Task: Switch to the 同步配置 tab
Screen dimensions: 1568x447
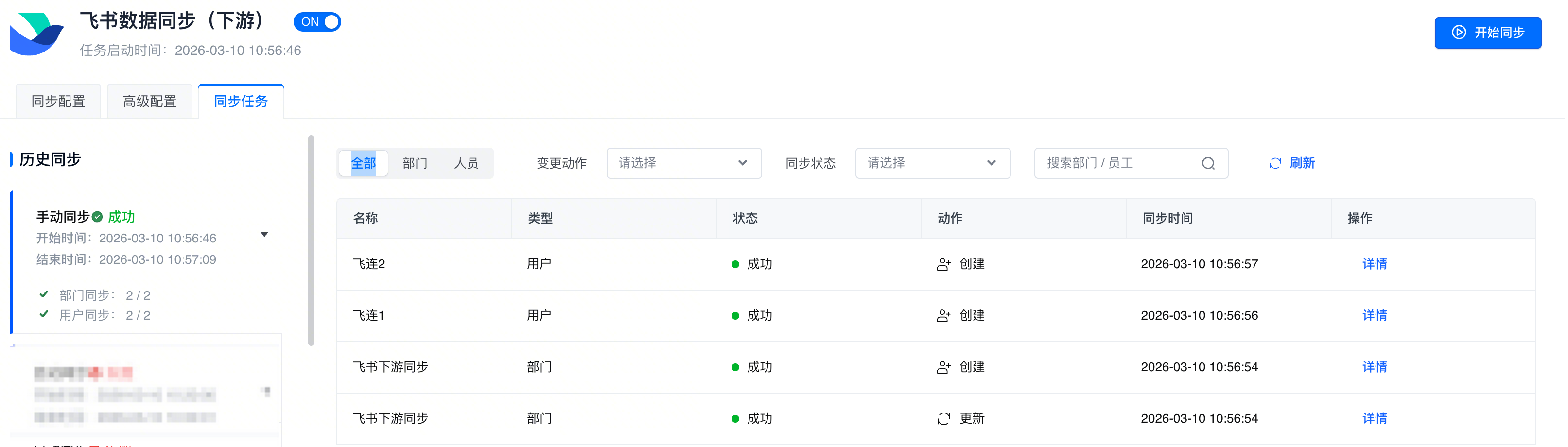Action: (x=58, y=102)
